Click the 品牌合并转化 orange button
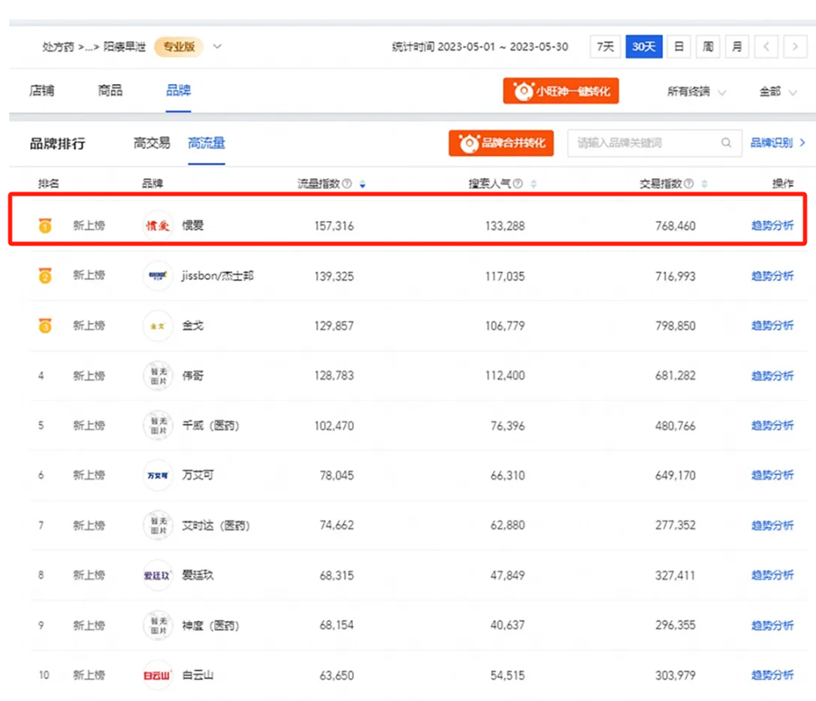This screenshot has height=701, width=816. 501,143
